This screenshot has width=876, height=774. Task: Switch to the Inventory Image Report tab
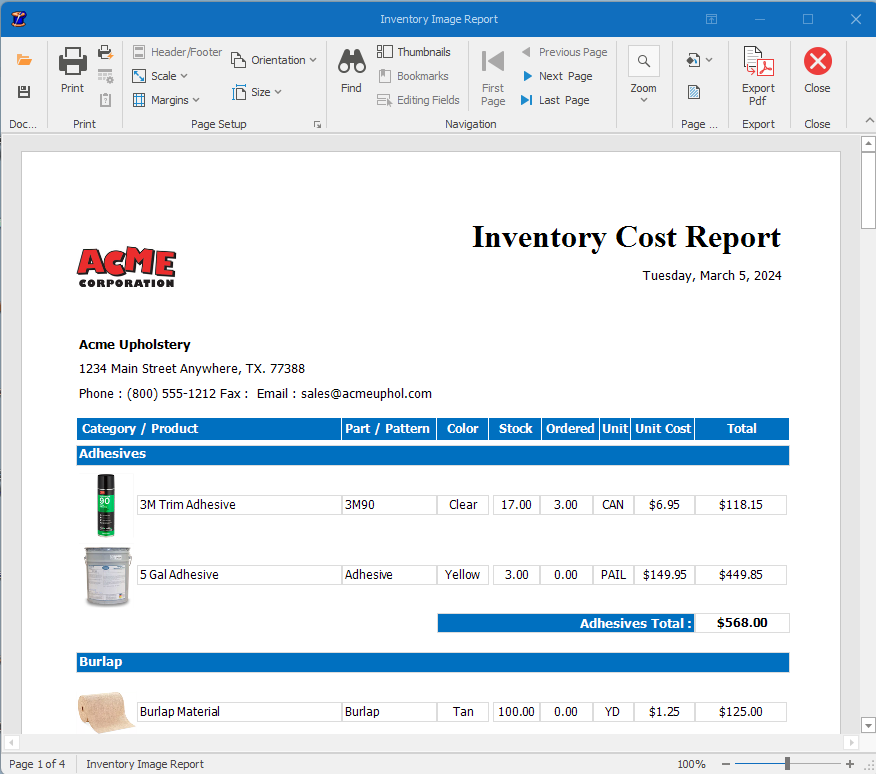click(x=144, y=763)
